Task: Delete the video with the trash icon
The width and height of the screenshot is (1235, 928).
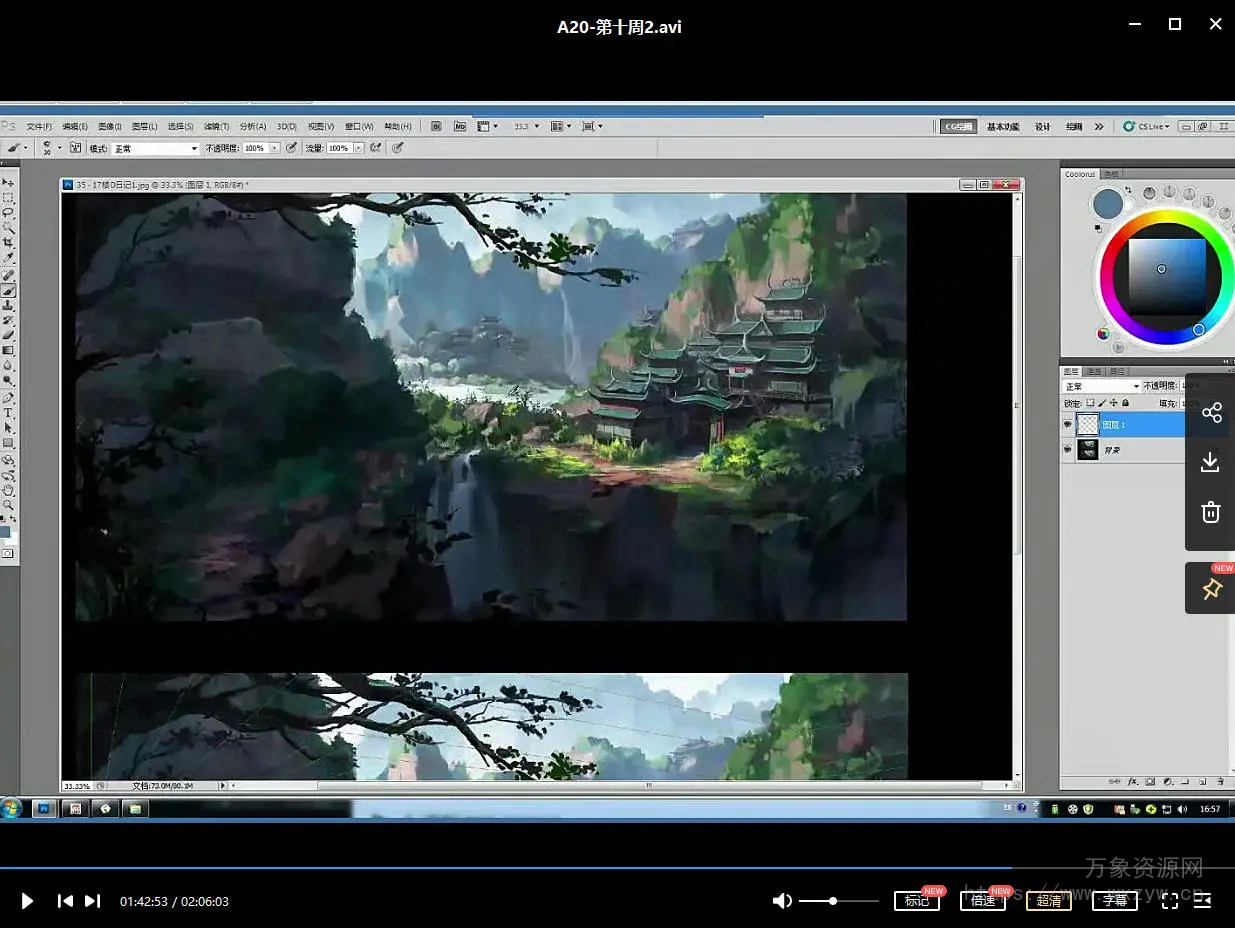Action: 1210,512
